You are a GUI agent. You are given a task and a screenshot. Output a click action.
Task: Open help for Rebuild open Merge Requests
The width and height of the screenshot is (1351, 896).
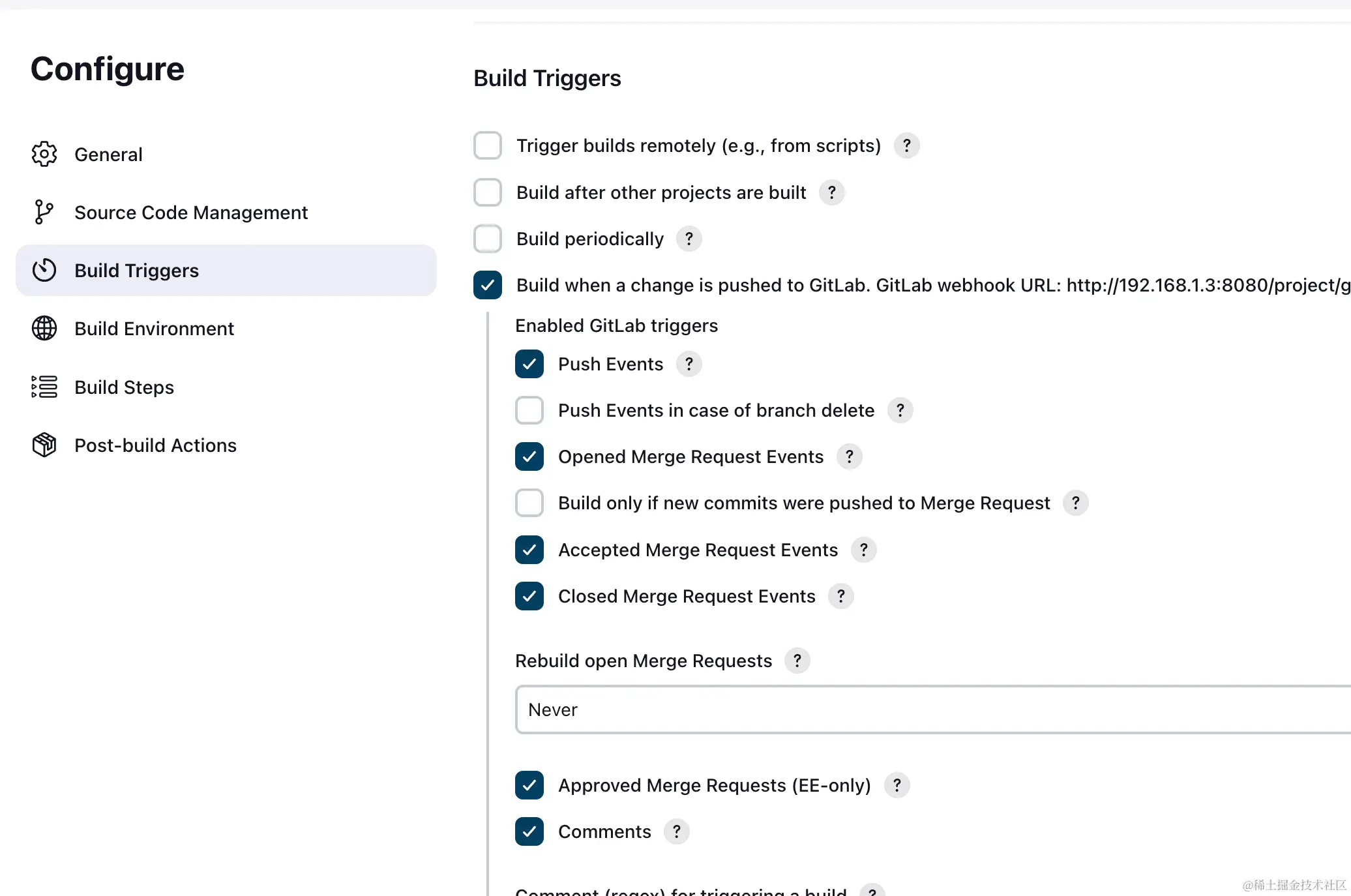(x=797, y=661)
